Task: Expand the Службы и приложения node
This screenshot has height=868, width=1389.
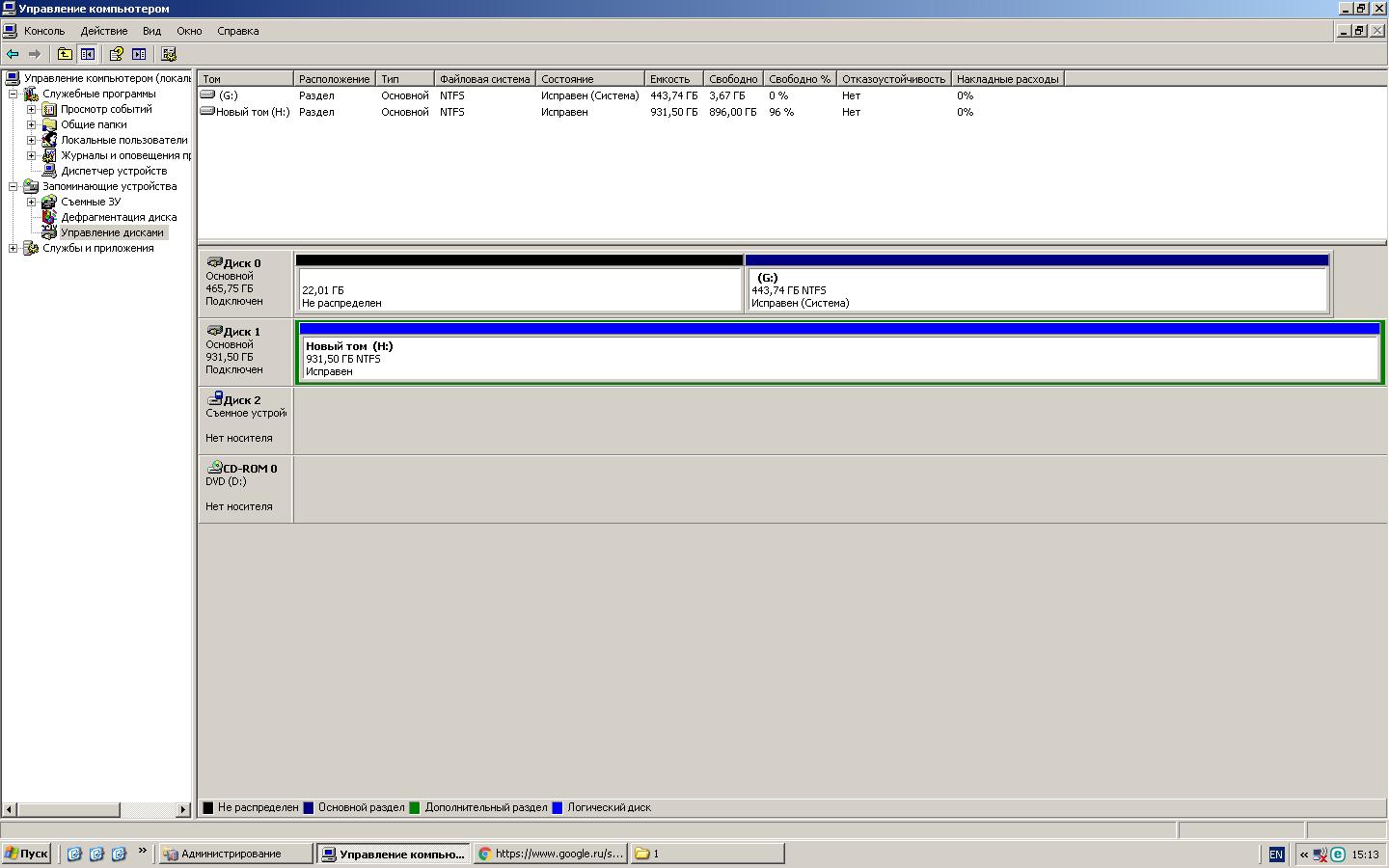Action: (14, 248)
